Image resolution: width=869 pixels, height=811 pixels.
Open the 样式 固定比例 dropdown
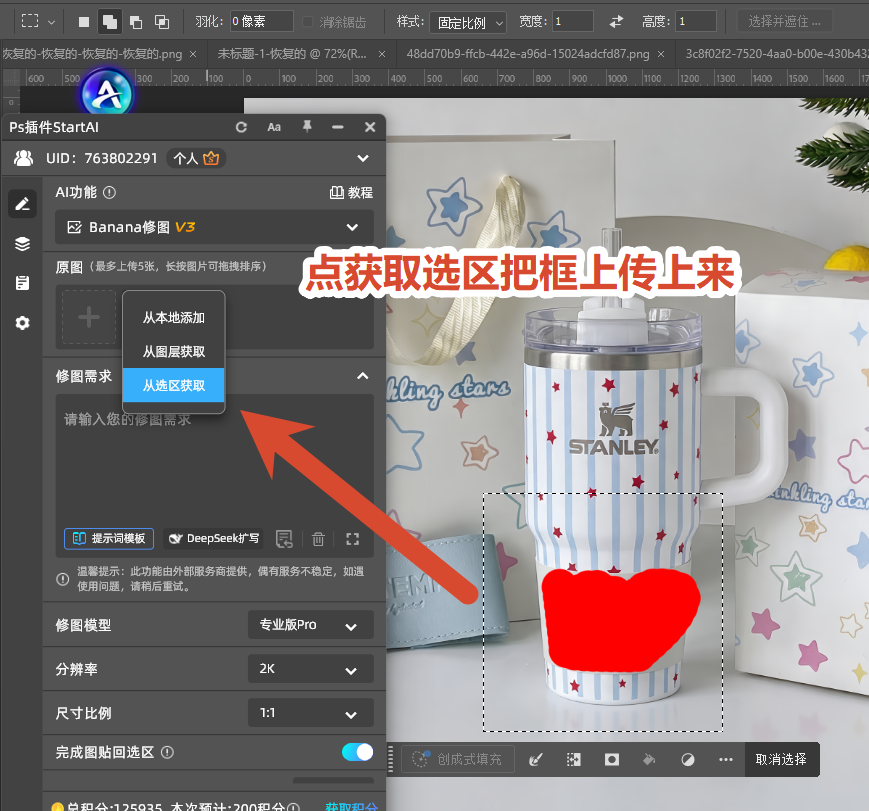468,22
